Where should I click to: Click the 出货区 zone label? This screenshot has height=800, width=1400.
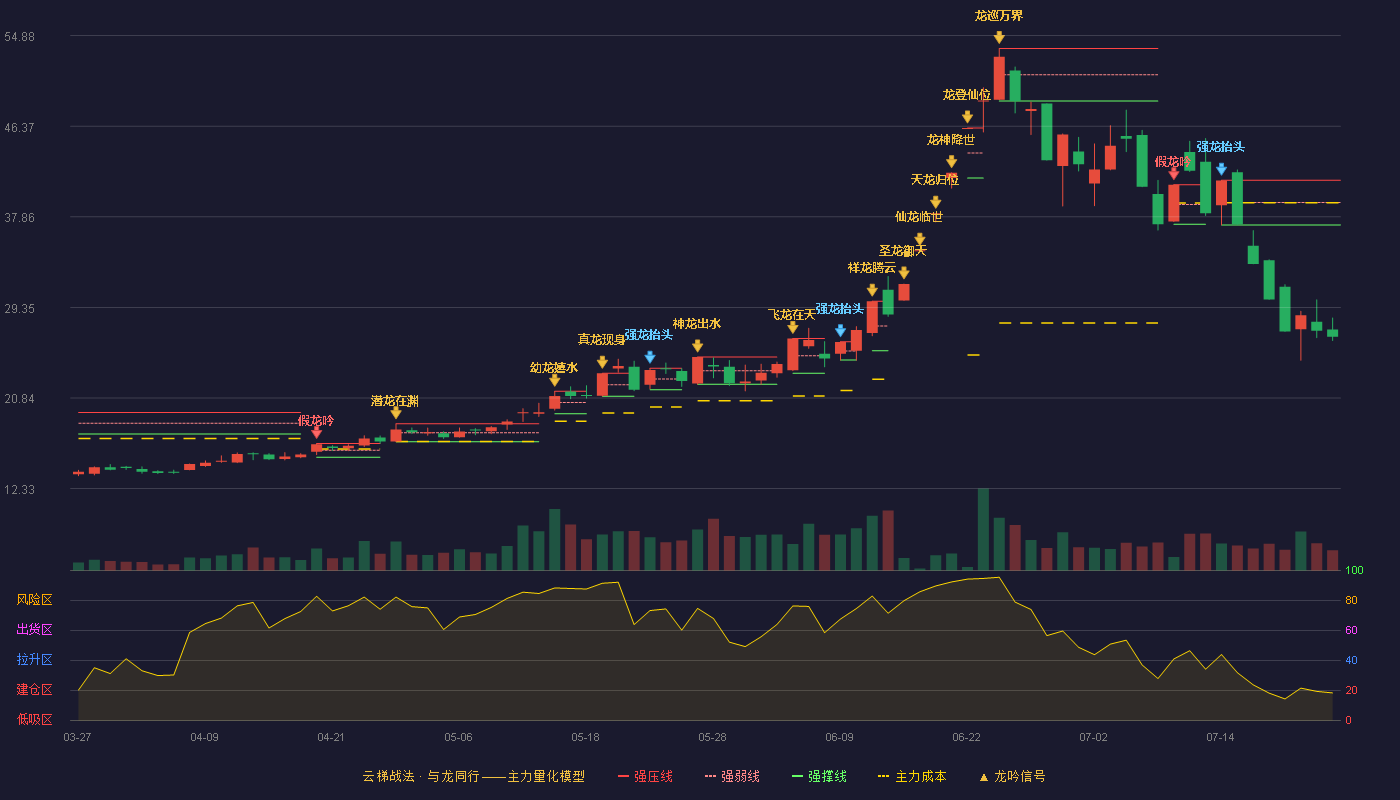(x=34, y=630)
